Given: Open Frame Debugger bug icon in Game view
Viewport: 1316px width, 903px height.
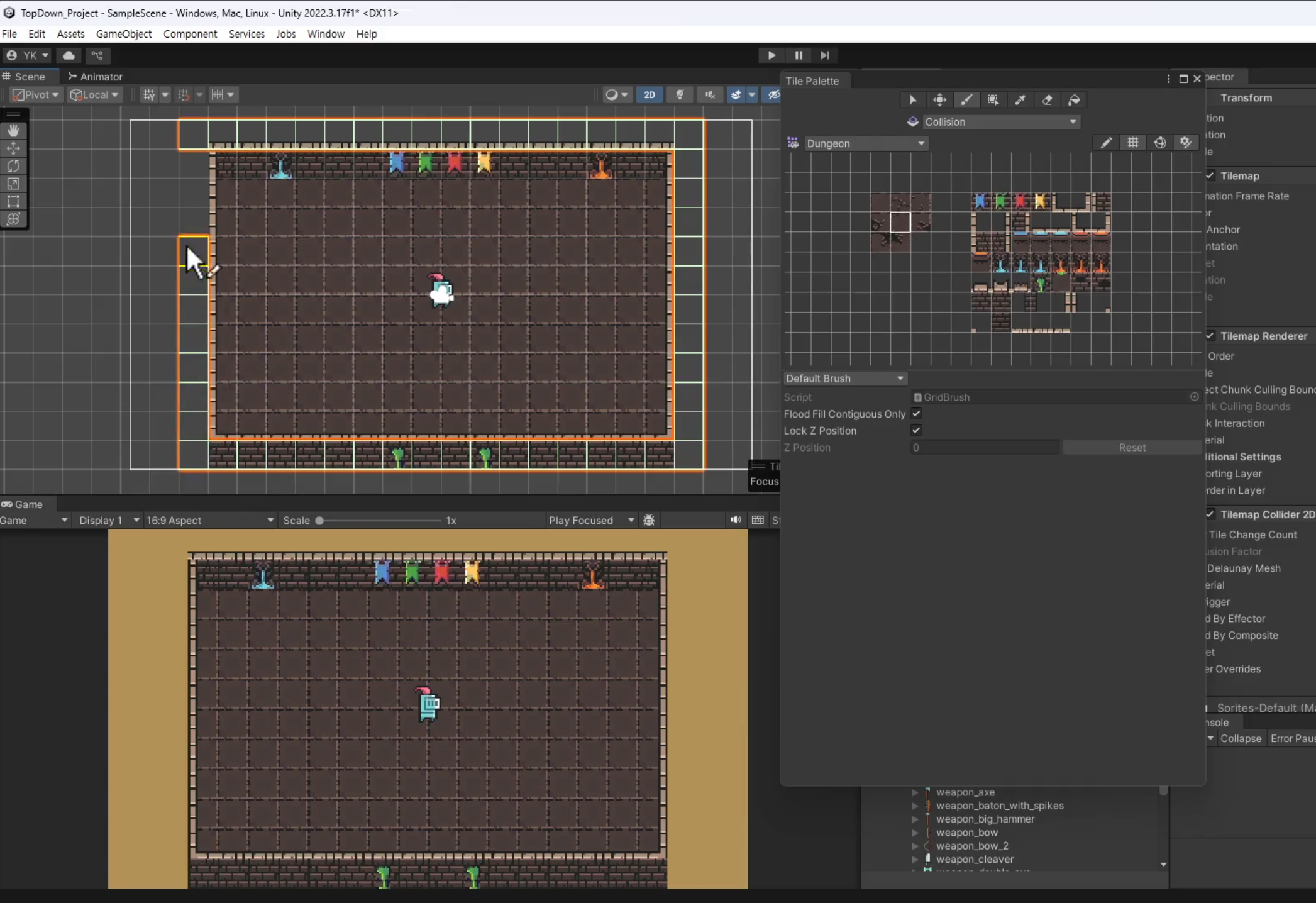Looking at the screenshot, I should (x=650, y=520).
